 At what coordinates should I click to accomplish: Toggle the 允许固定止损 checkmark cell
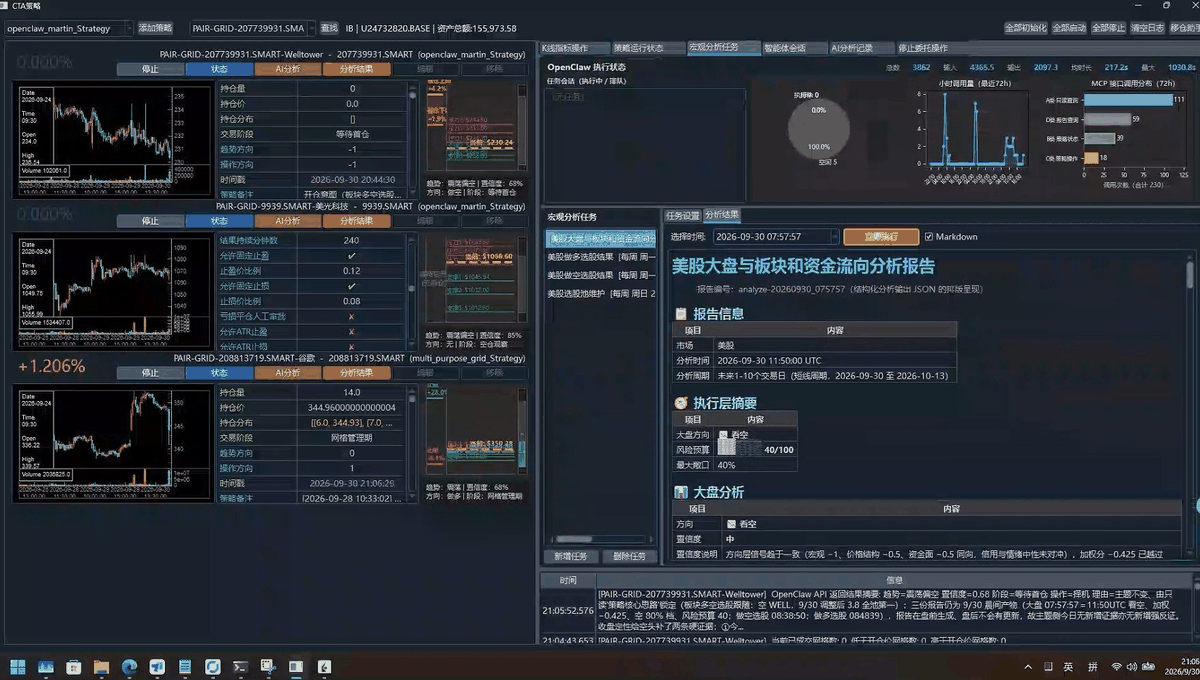tap(351, 286)
